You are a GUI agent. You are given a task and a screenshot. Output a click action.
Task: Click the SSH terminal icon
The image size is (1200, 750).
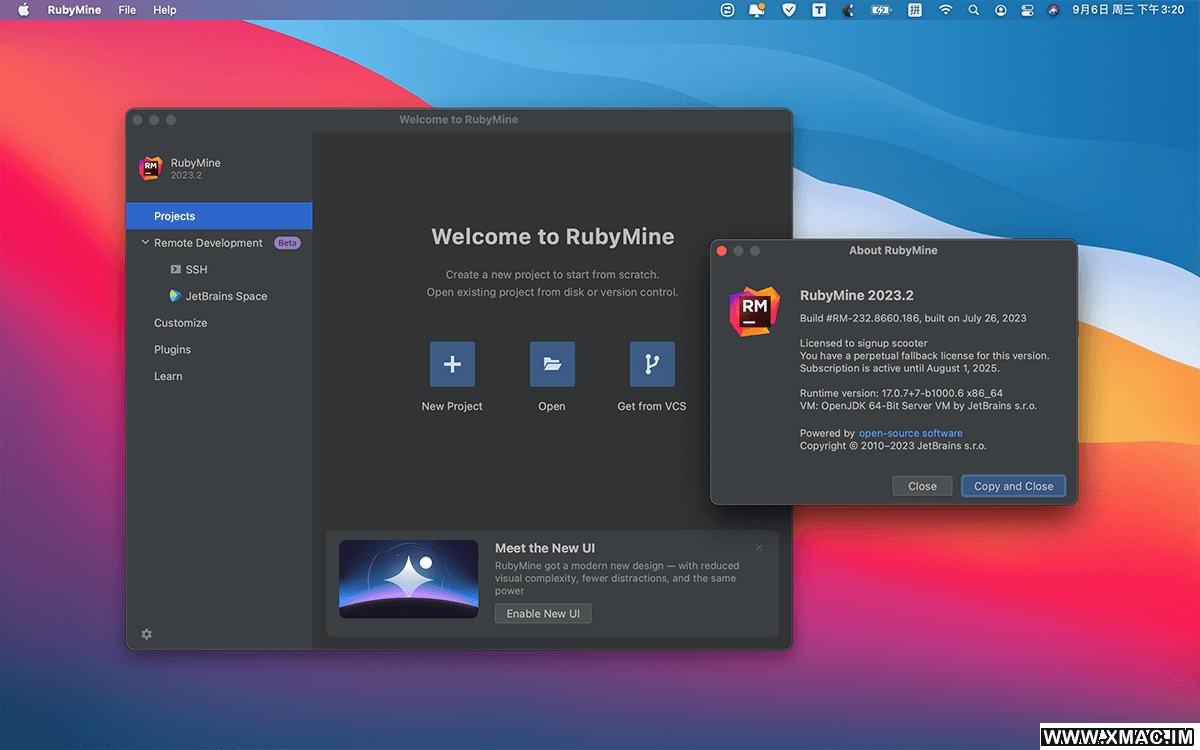(176, 270)
